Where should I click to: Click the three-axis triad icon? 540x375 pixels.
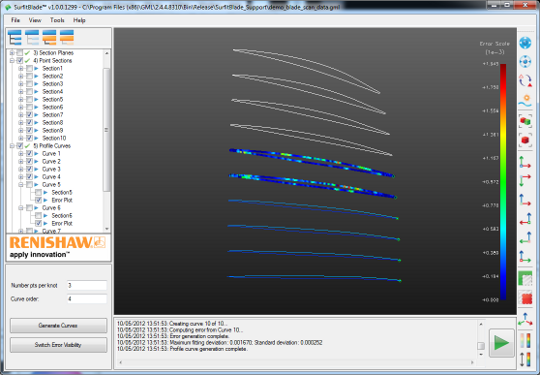[x=525, y=319]
